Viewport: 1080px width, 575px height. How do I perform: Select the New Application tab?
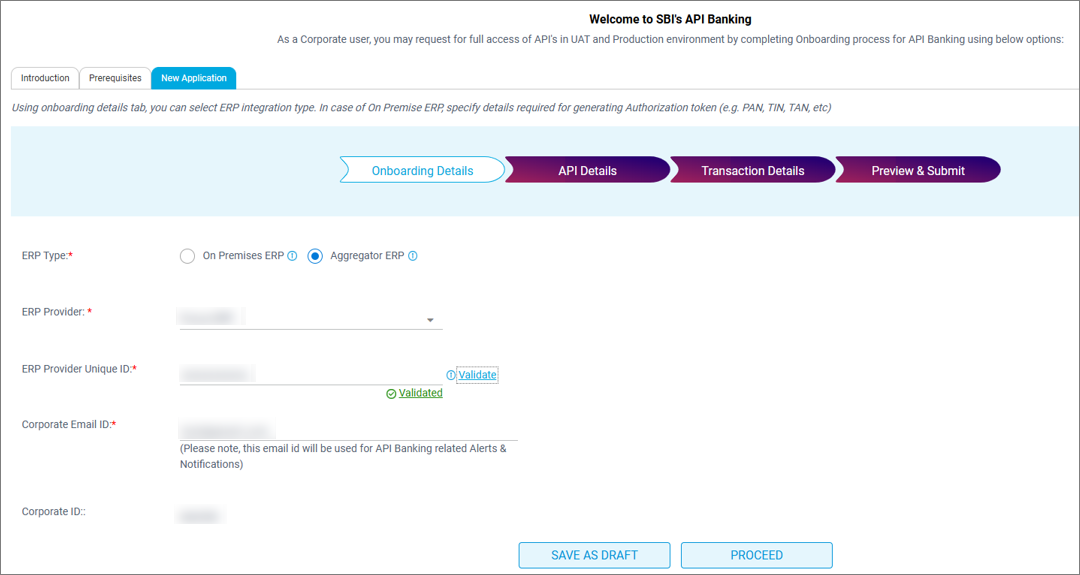pyautogui.click(x=194, y=78)
